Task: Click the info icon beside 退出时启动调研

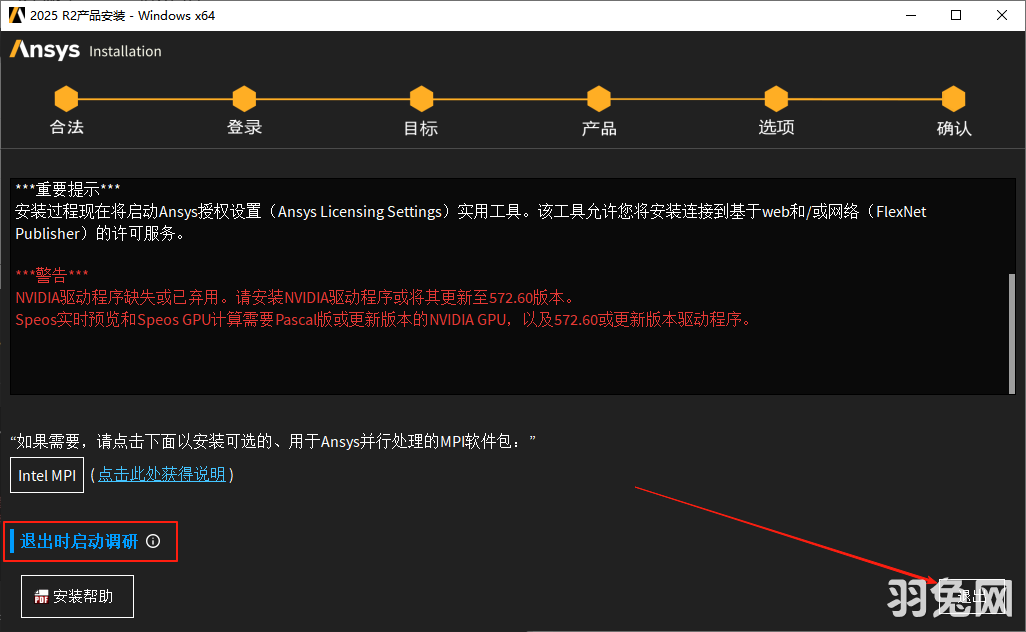Action: (152, 541)
